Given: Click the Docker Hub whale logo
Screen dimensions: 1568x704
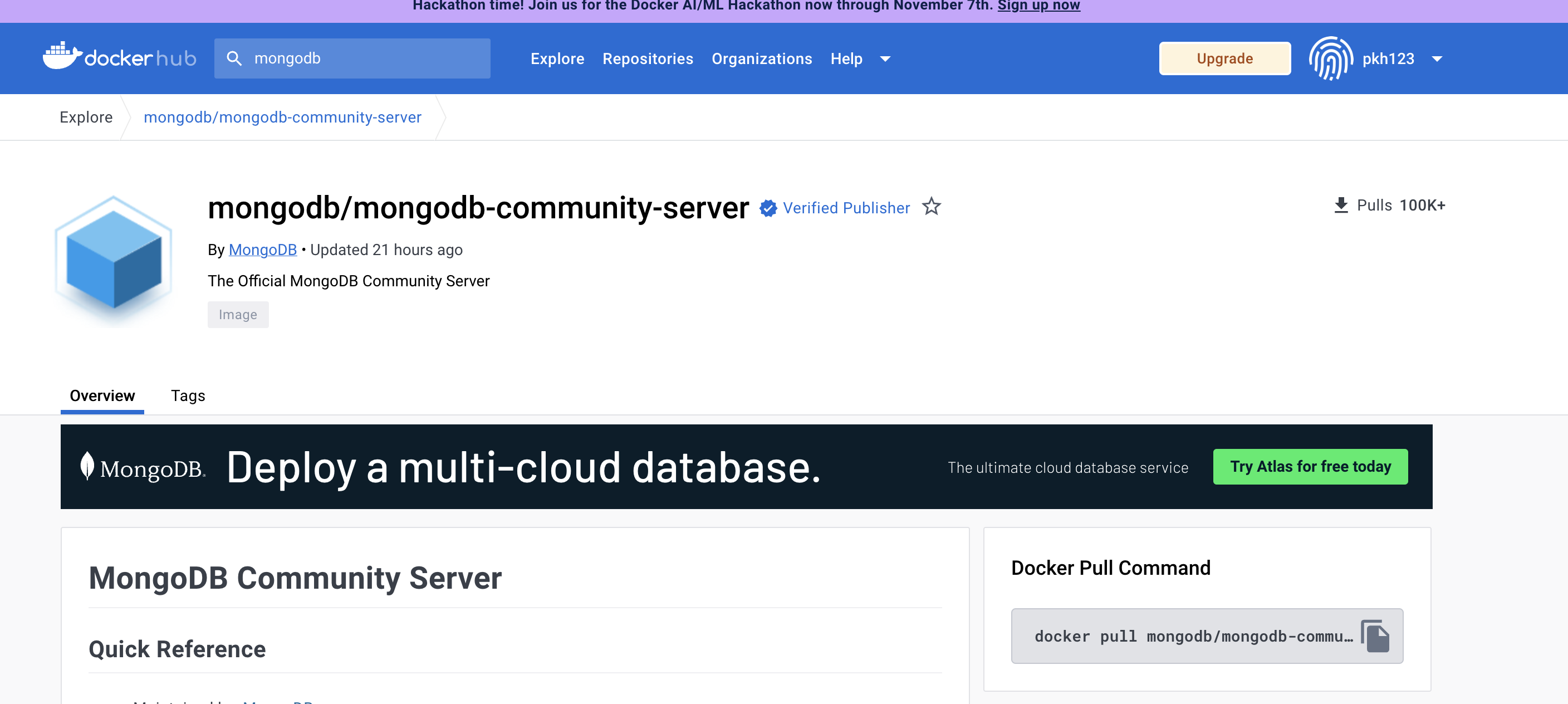Looking at the screenshot, I should (x=119, y=57).
